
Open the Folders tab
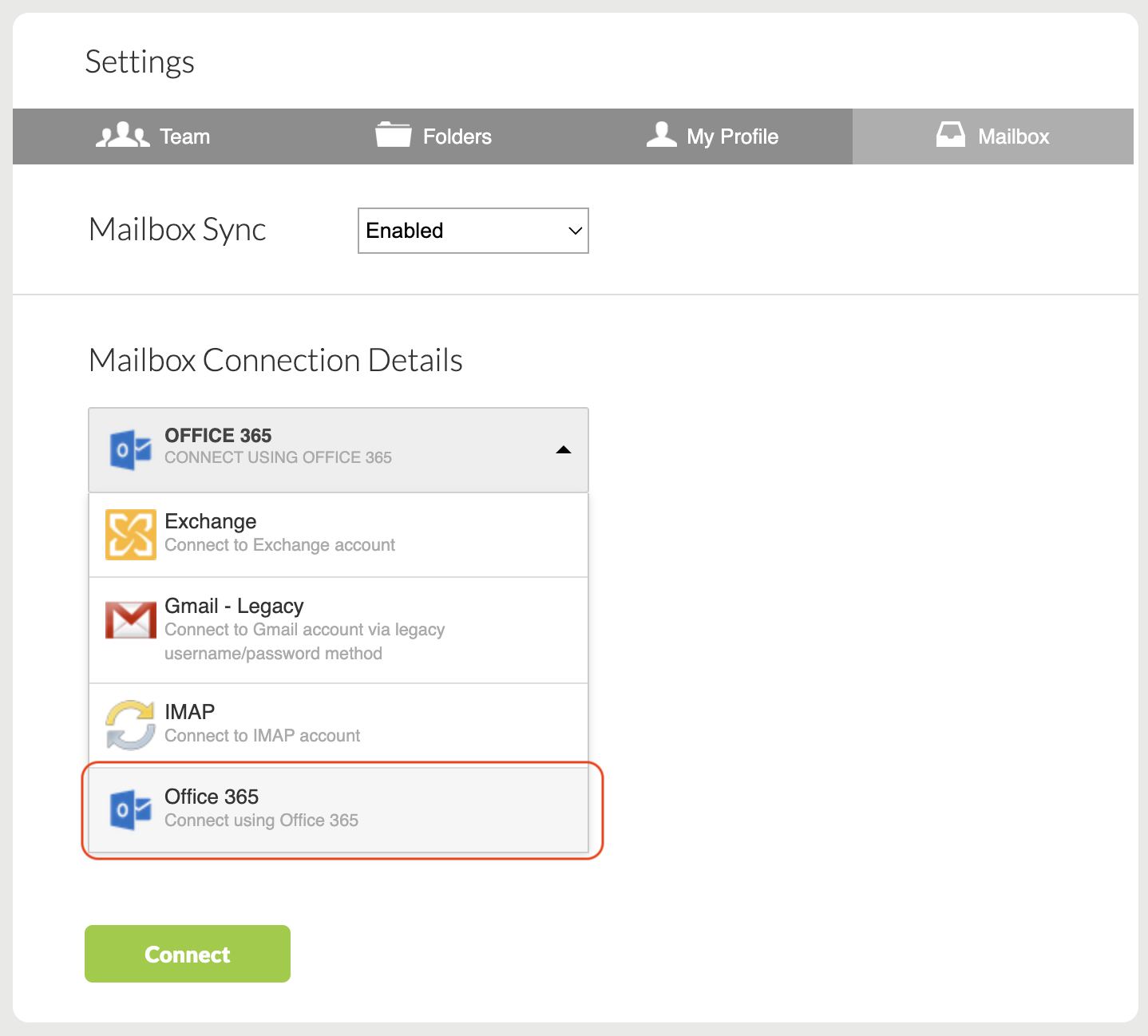pyautogui.click(x=434, y=136)
